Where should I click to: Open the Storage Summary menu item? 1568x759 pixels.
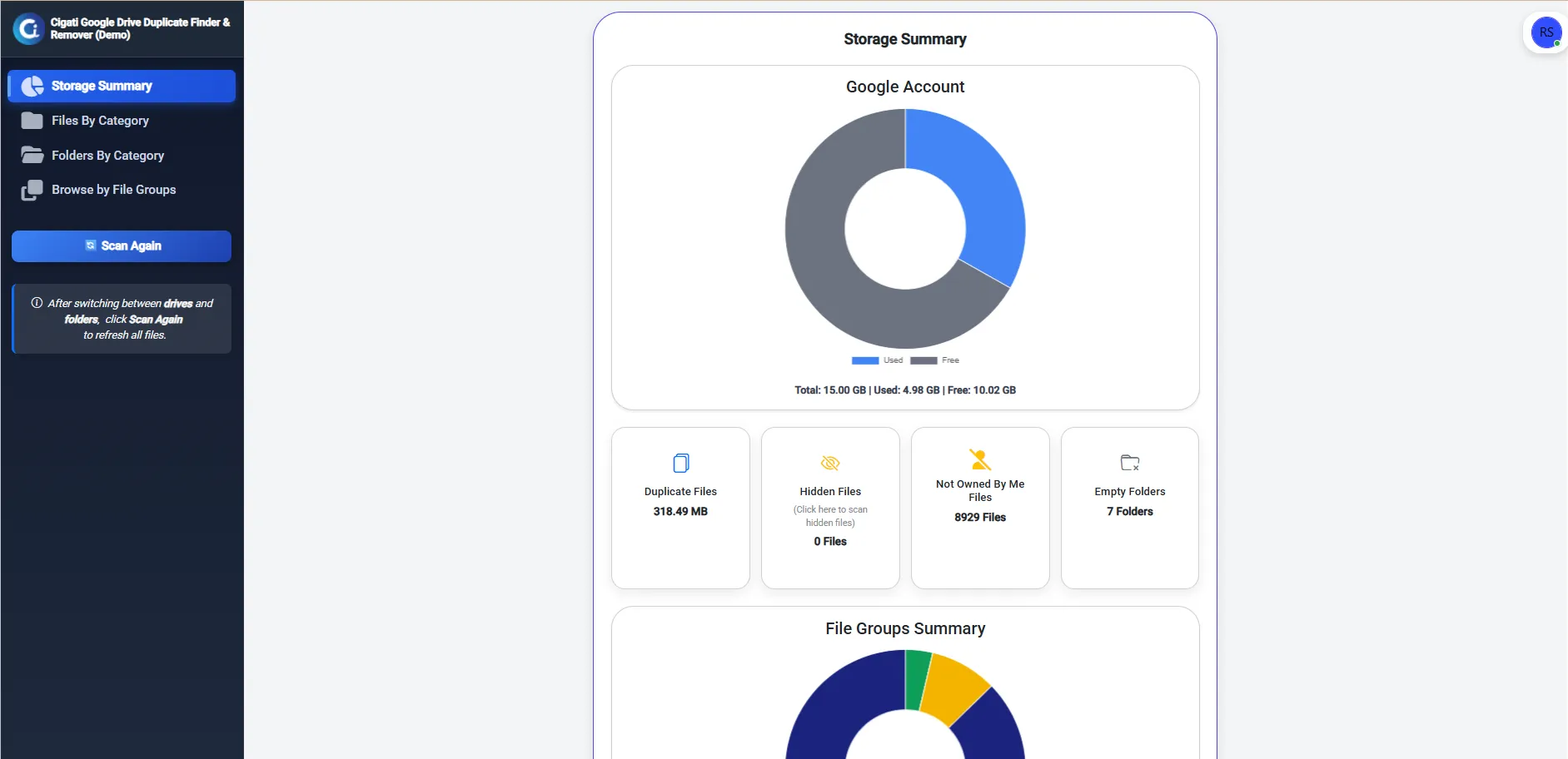[122, 87]
